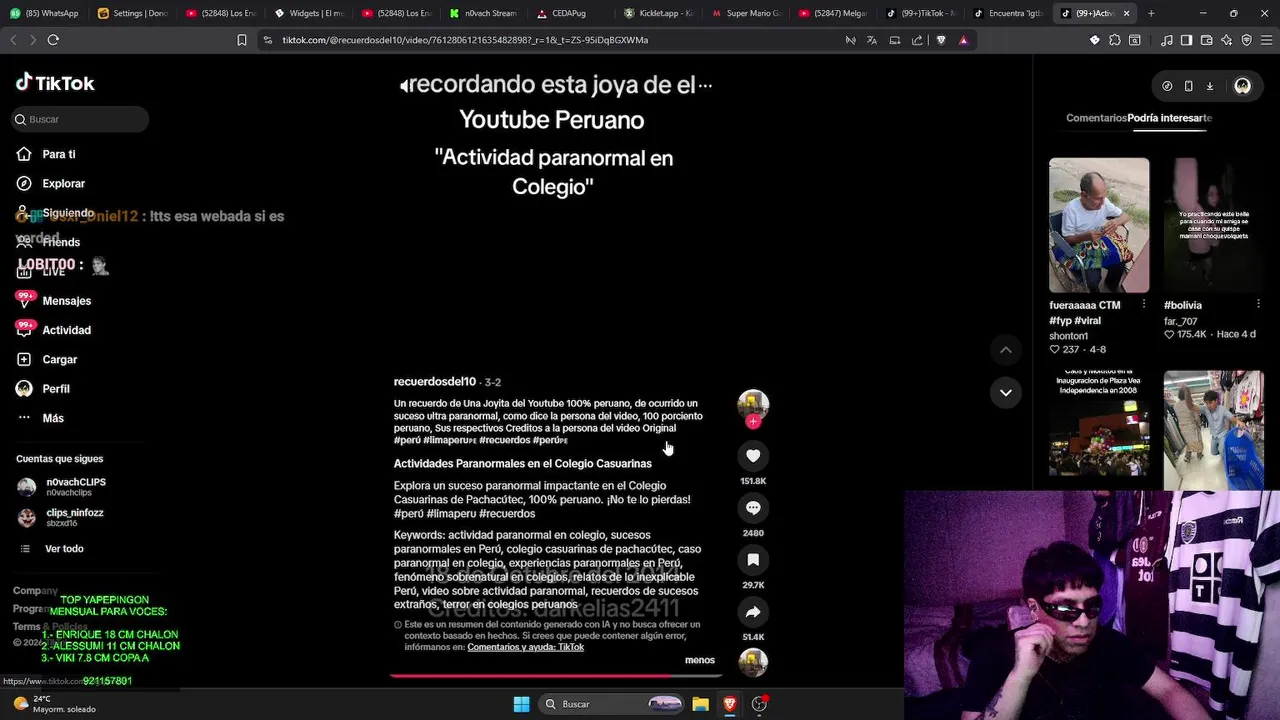Collapse the description with menos

[700, 660]
